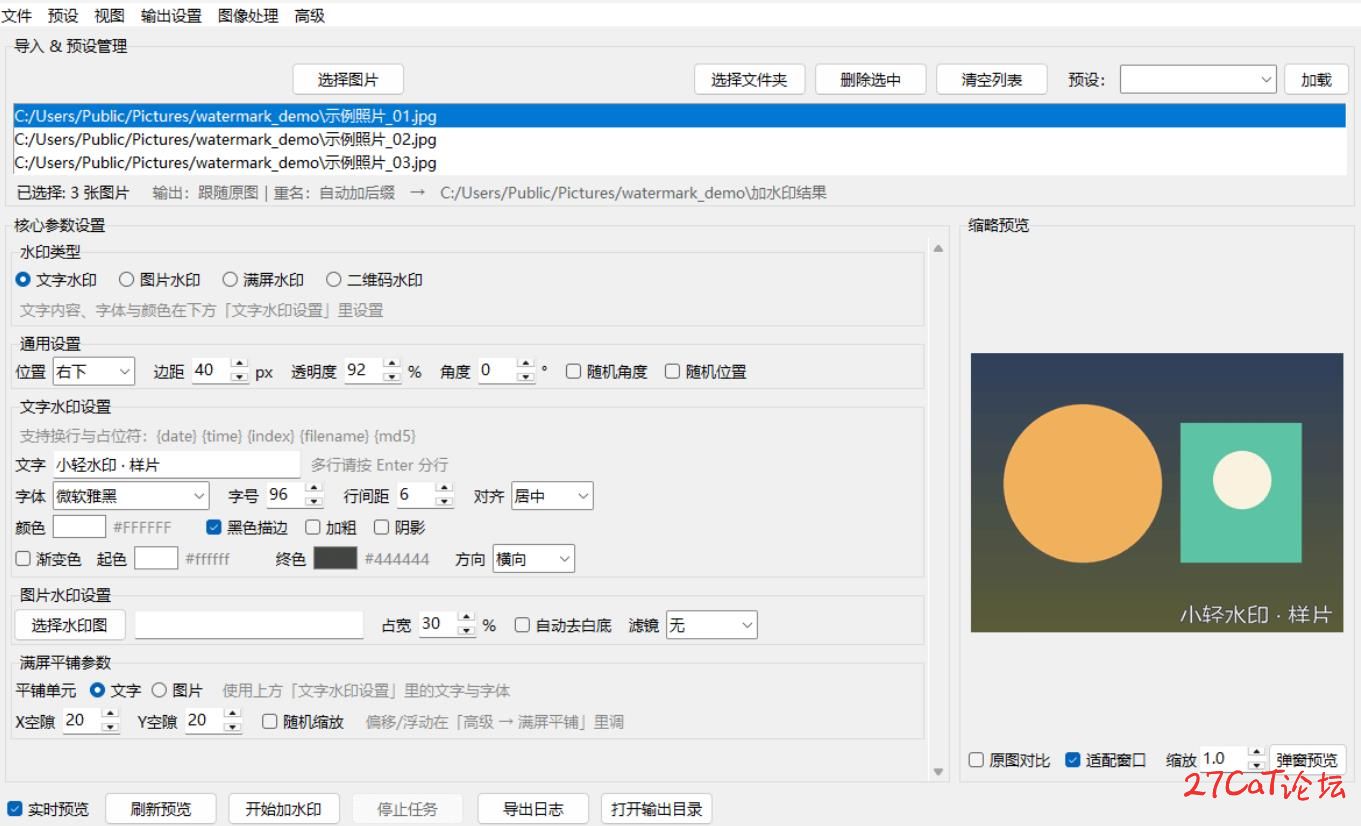Click the 打开输出目录 button
Image resolution: width=1361 pixels, height=826 pixels.
pos(657,809)
